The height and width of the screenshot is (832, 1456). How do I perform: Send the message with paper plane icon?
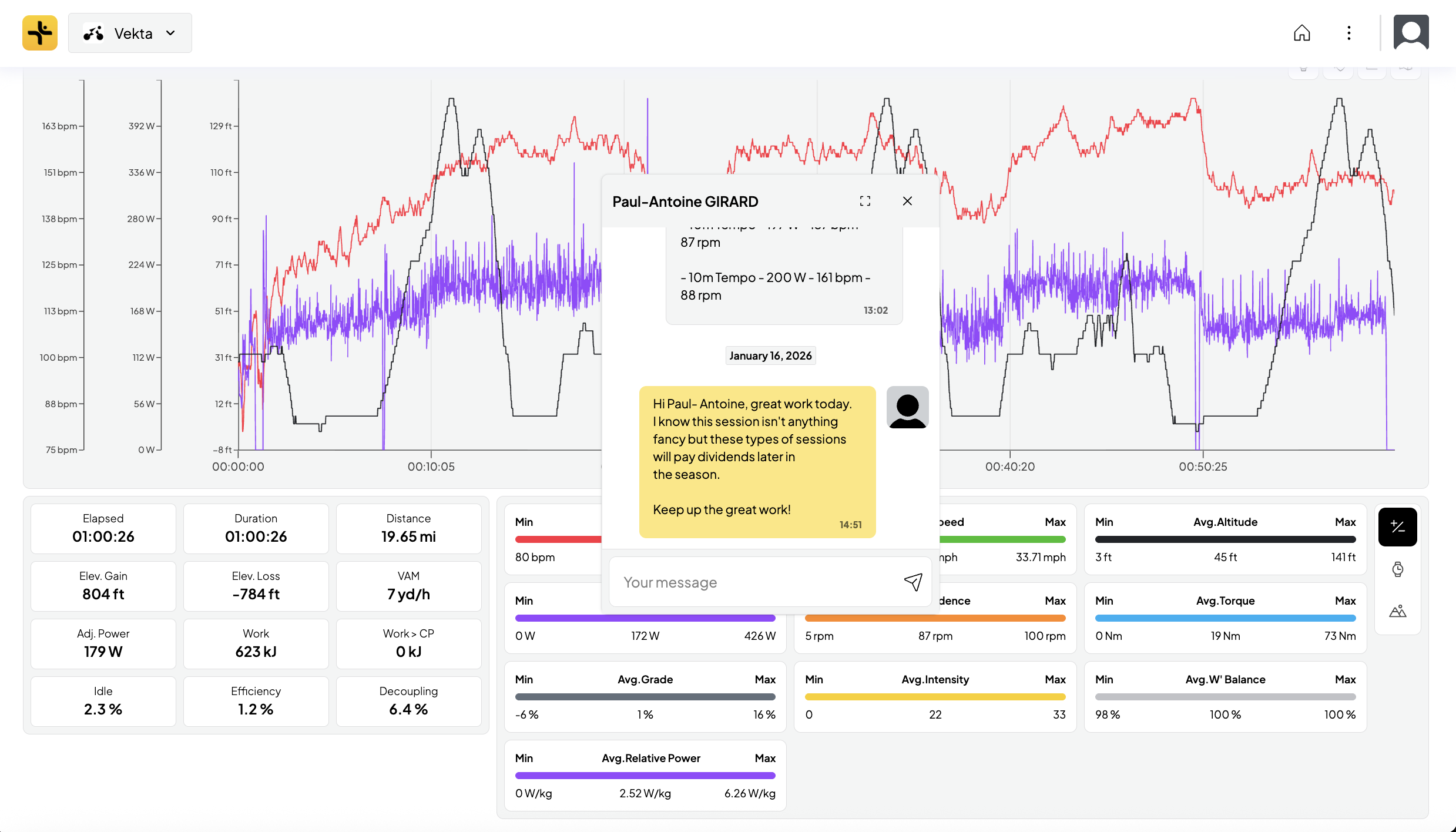913,582
